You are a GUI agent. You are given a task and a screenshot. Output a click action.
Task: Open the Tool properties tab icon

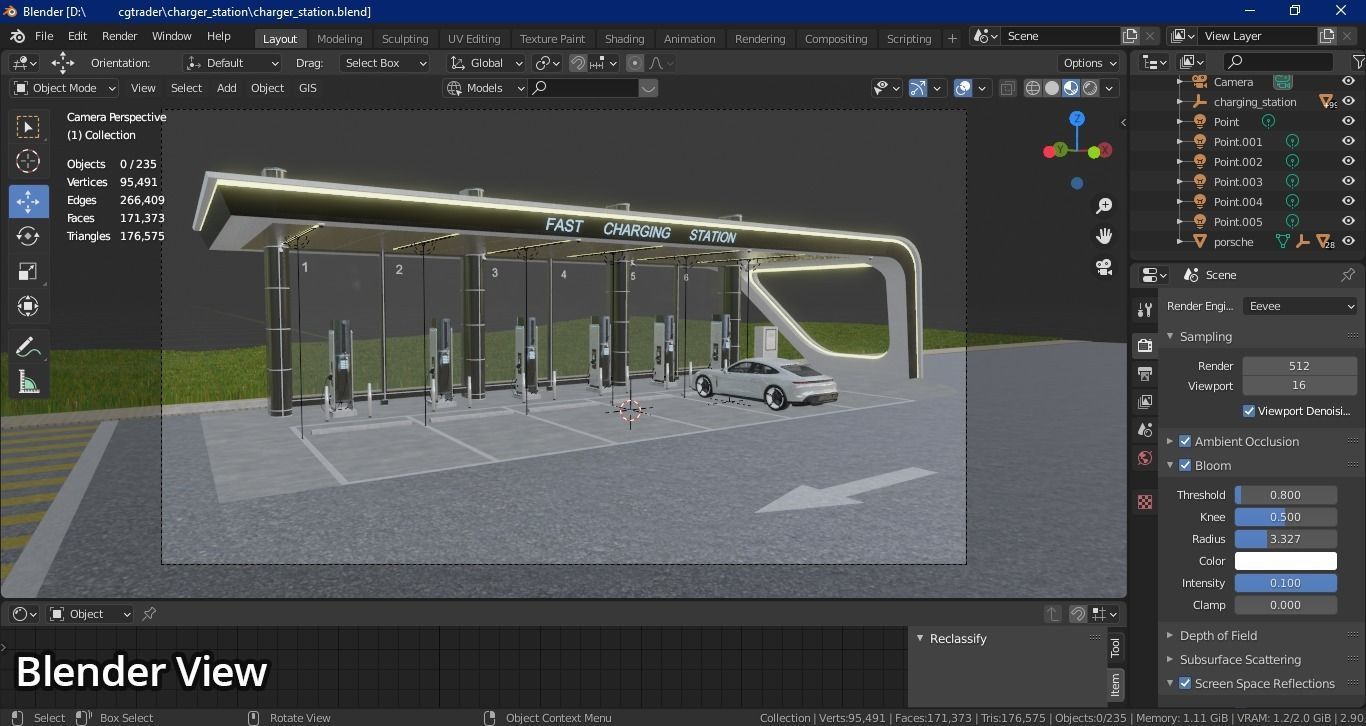click(1145, 310)
